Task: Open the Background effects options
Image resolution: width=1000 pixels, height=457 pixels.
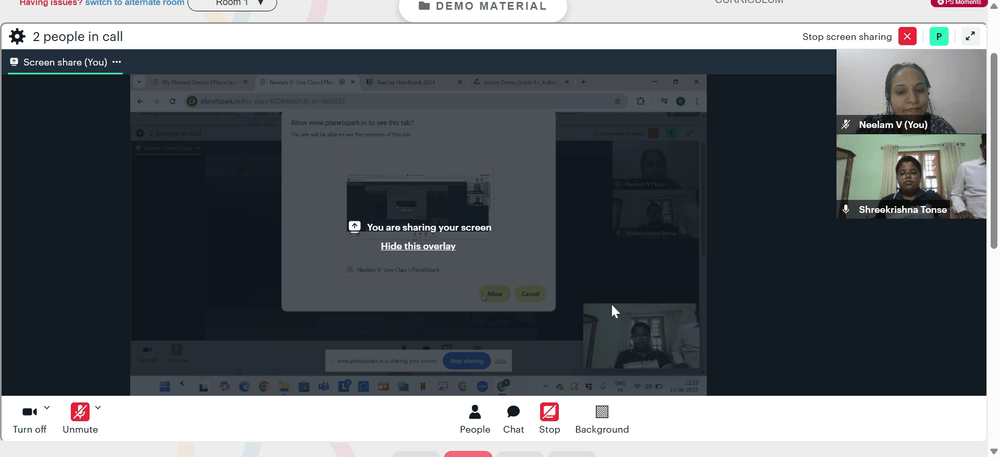Action: 602,420
